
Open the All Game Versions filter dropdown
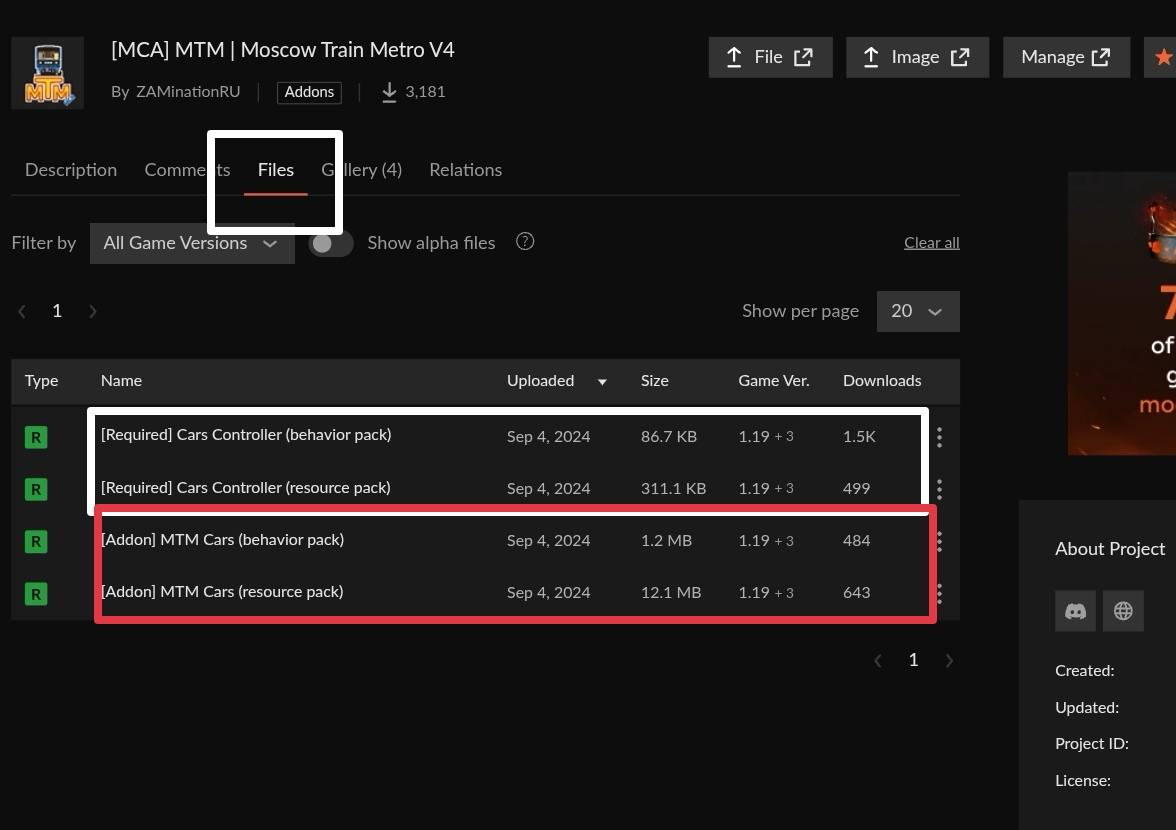tap(191, 243)
